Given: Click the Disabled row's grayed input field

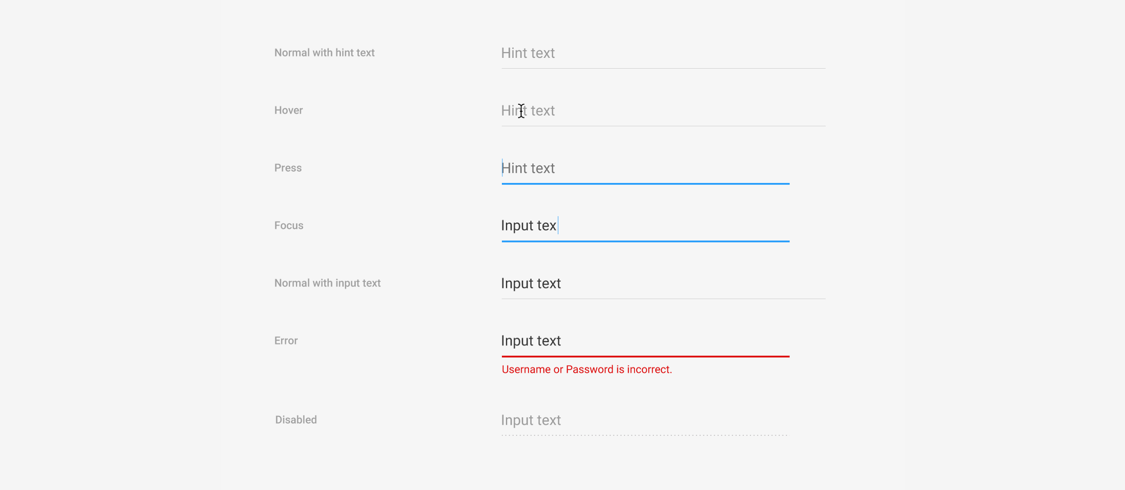Looking at the screenshot, I should click(645, 420).
